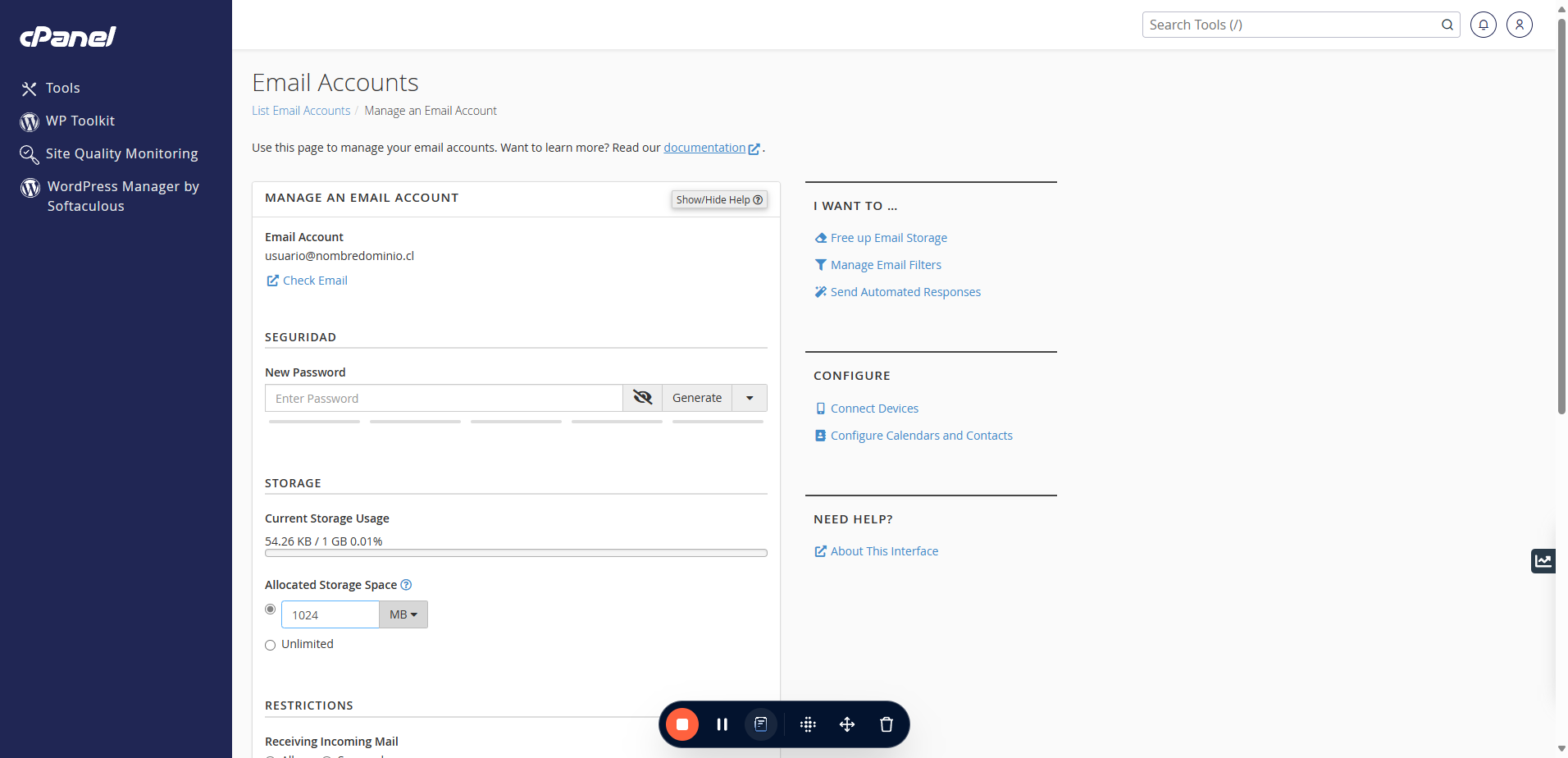This screenshot has height=758, width=1568.
Task: Open Manage Email Filters
Action: tap(886, 265)
